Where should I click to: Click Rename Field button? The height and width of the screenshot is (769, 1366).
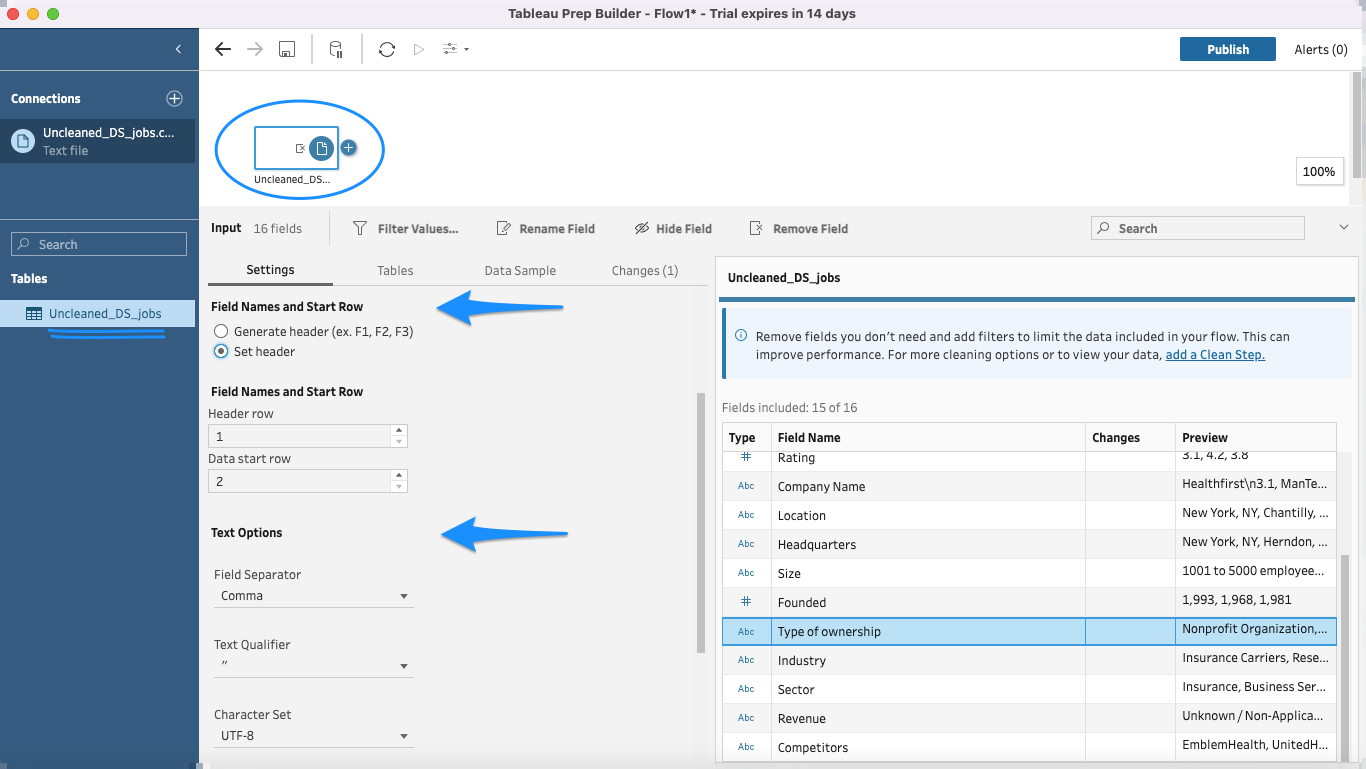[546, 229]
